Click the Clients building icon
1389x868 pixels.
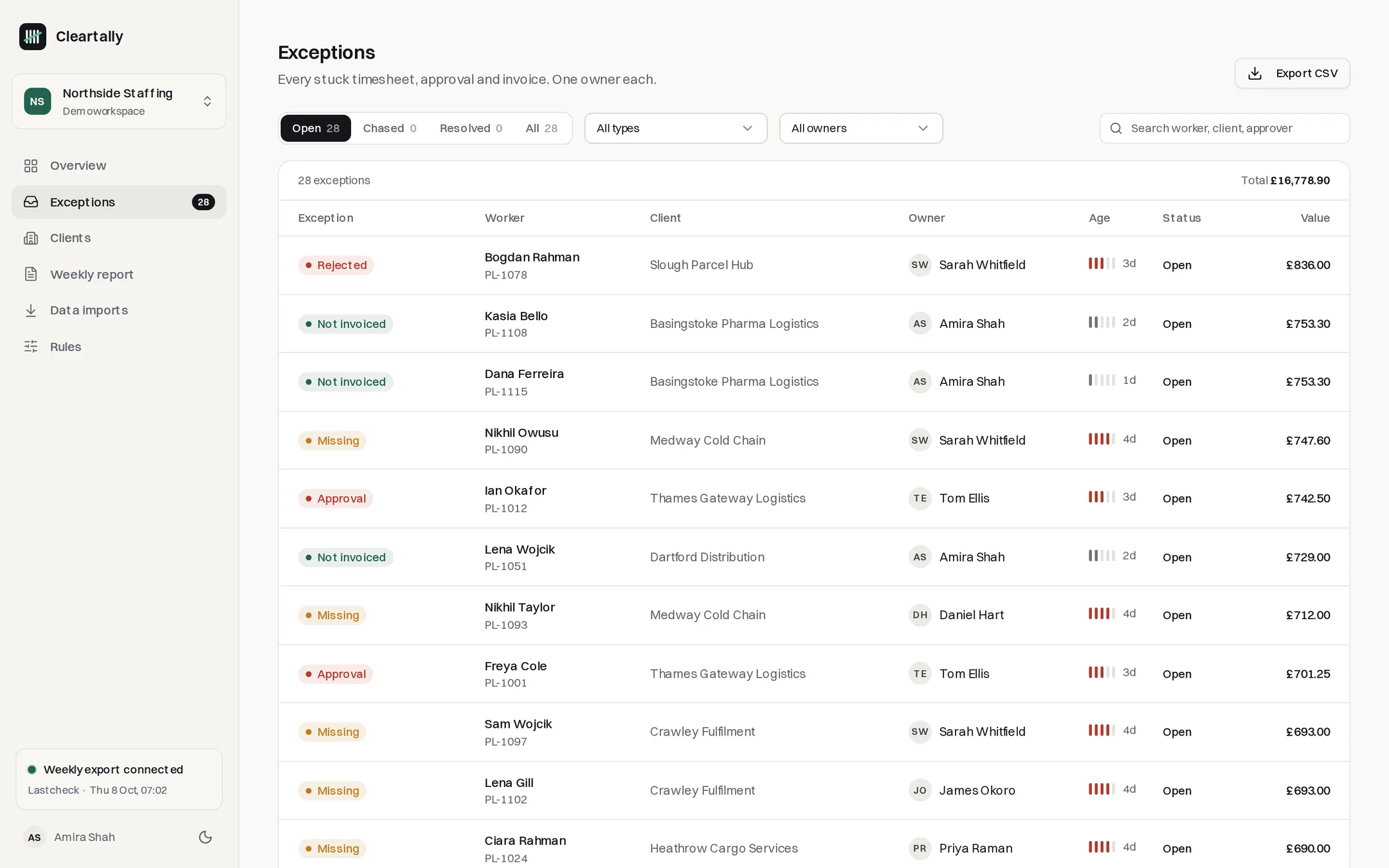pos(31,238)
